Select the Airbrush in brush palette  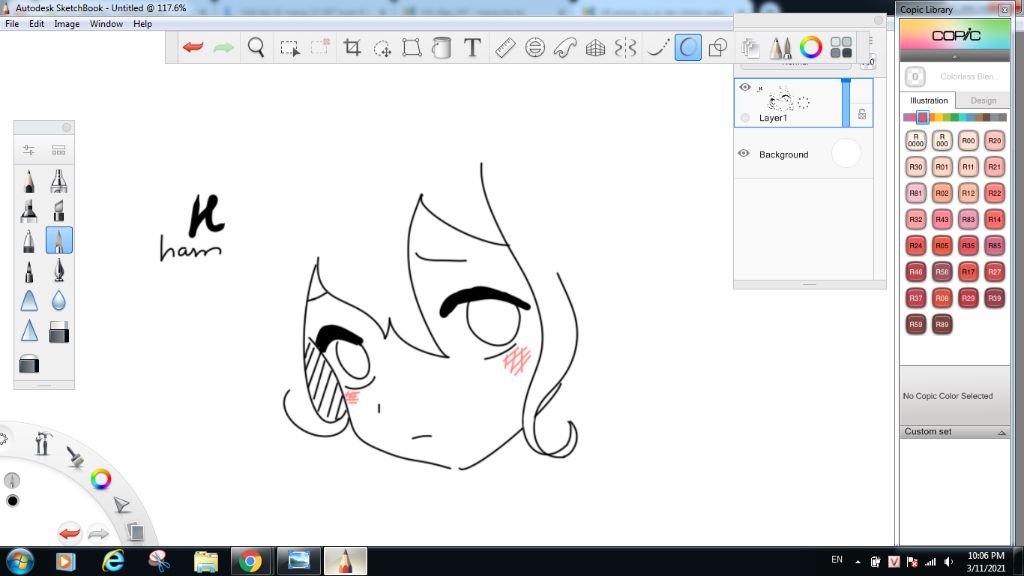tap(59, 181)
